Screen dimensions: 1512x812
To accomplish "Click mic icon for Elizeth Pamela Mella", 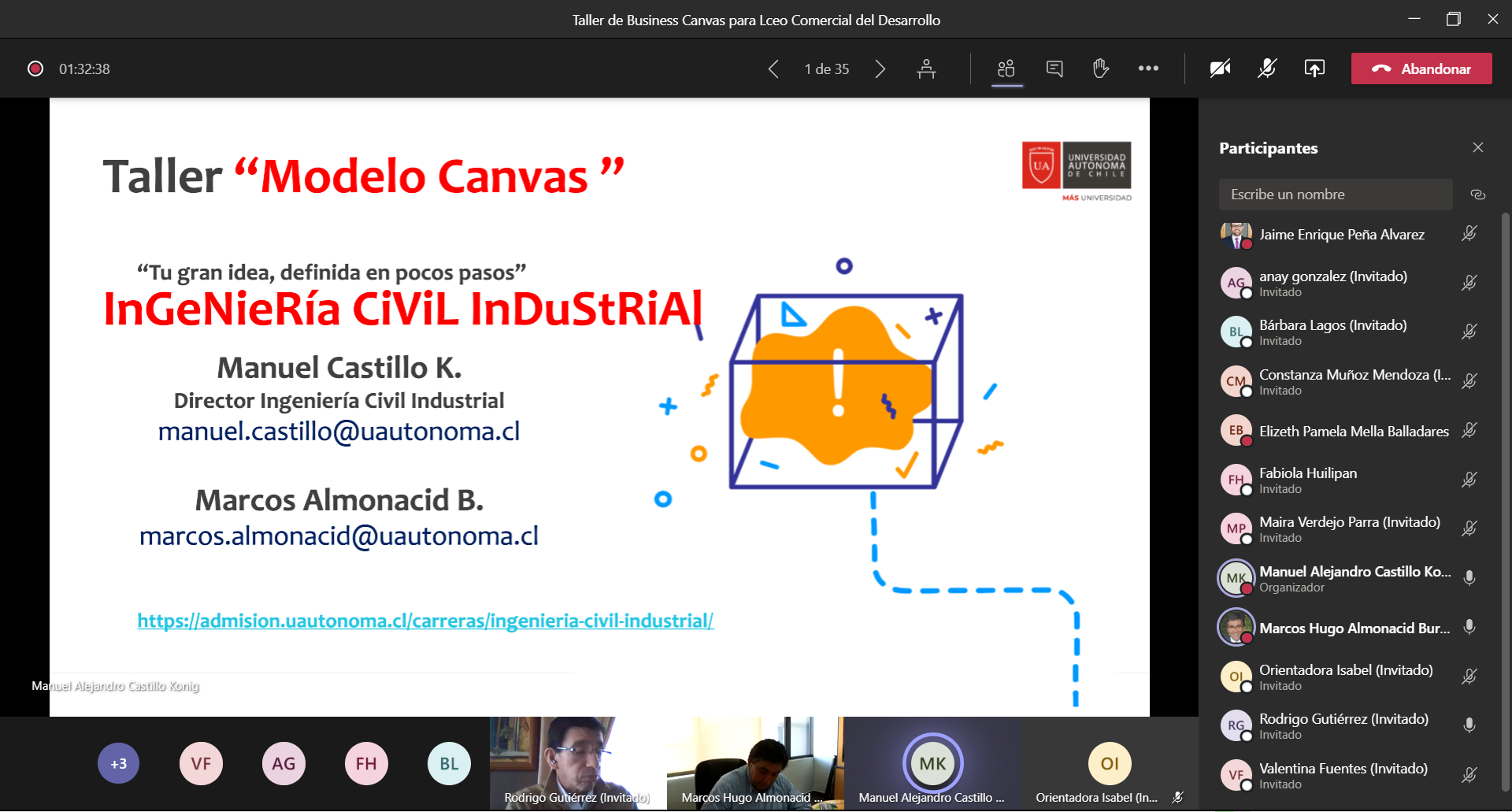I will [x=1469, y=430].
